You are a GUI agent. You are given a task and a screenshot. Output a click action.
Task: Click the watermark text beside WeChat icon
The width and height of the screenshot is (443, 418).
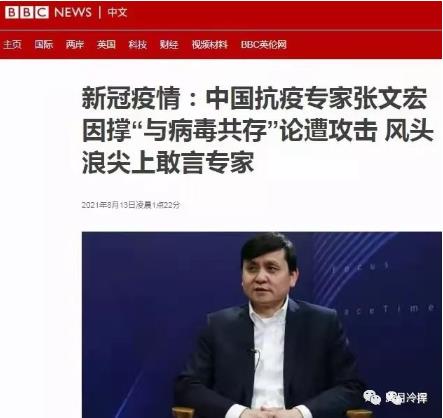406,398
